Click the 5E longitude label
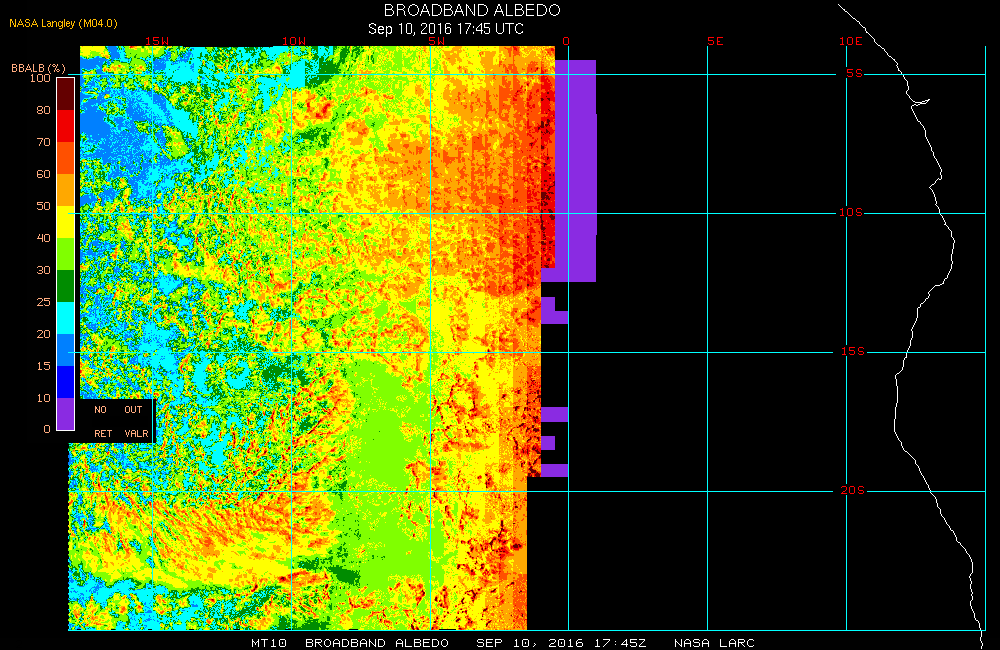 point(716,41)
